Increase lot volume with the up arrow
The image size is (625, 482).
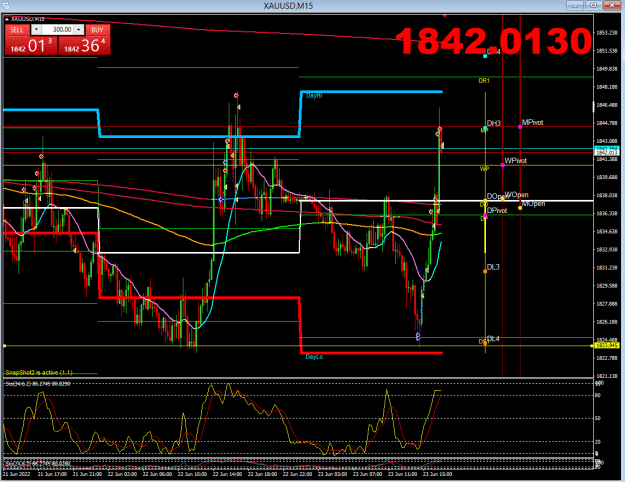point(79,30)
